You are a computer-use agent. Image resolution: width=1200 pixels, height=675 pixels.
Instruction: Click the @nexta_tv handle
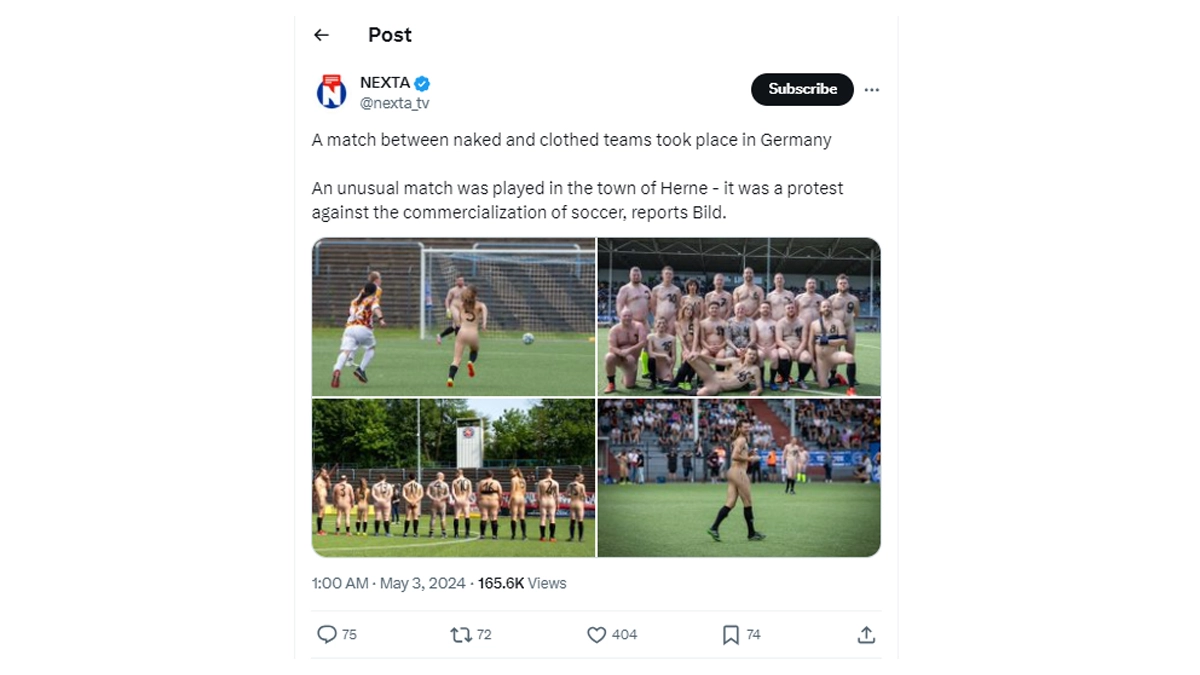394,103
